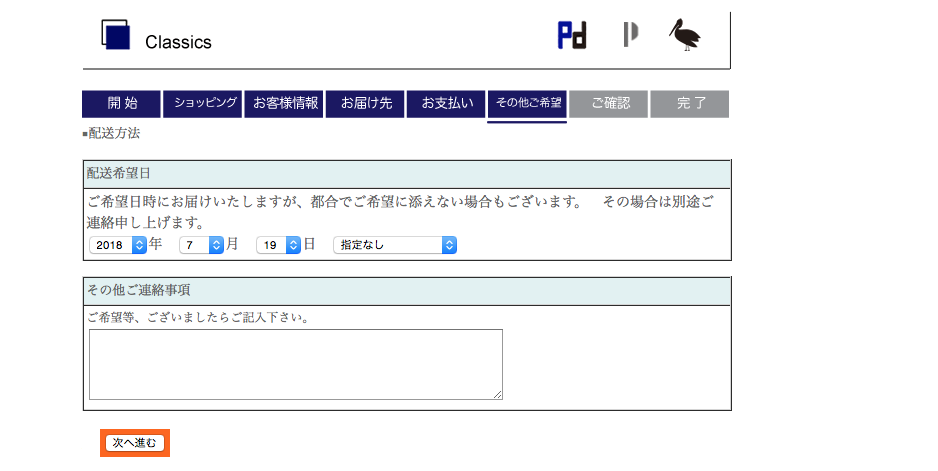
Task: Click the Classics blue square logo
Action: point(115,35)
